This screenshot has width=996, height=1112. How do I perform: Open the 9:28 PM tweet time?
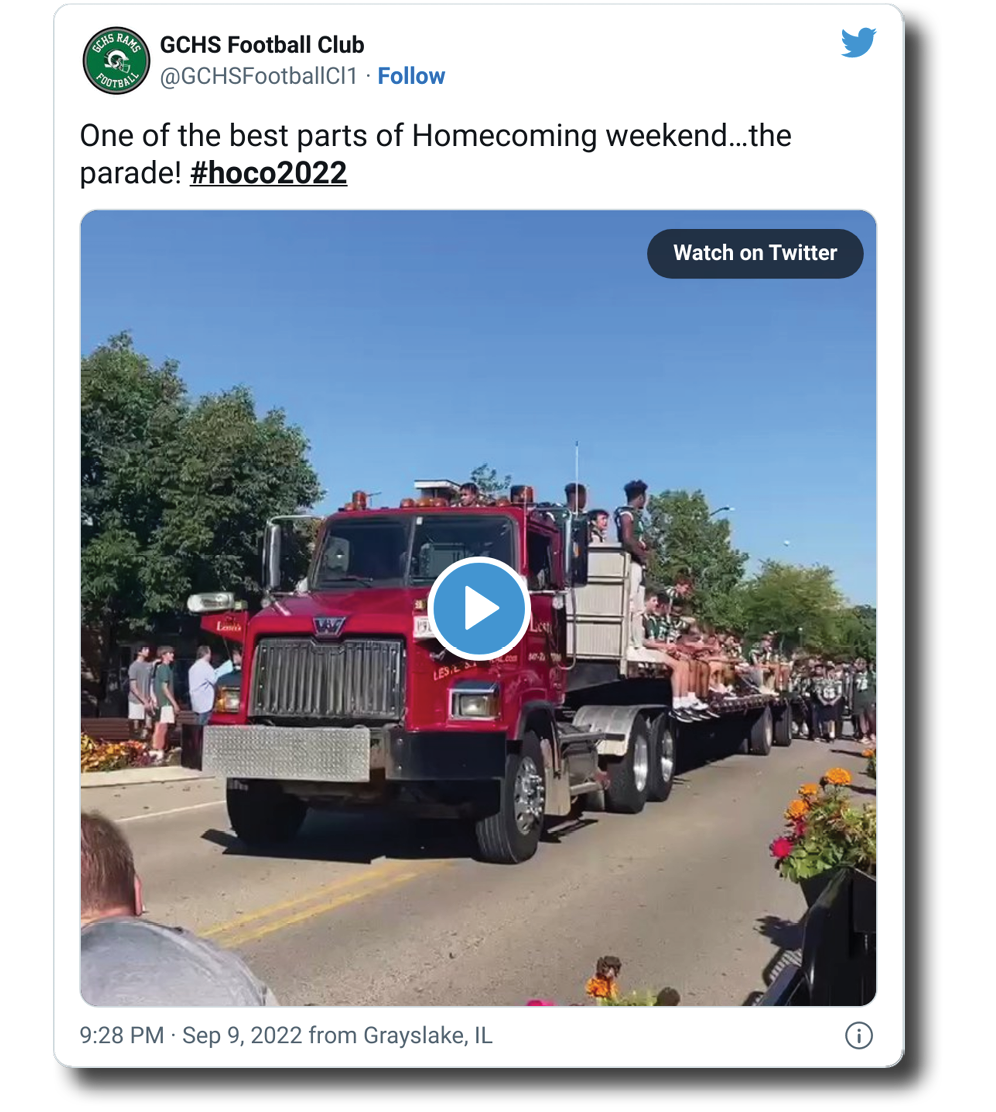(121, 1035)
